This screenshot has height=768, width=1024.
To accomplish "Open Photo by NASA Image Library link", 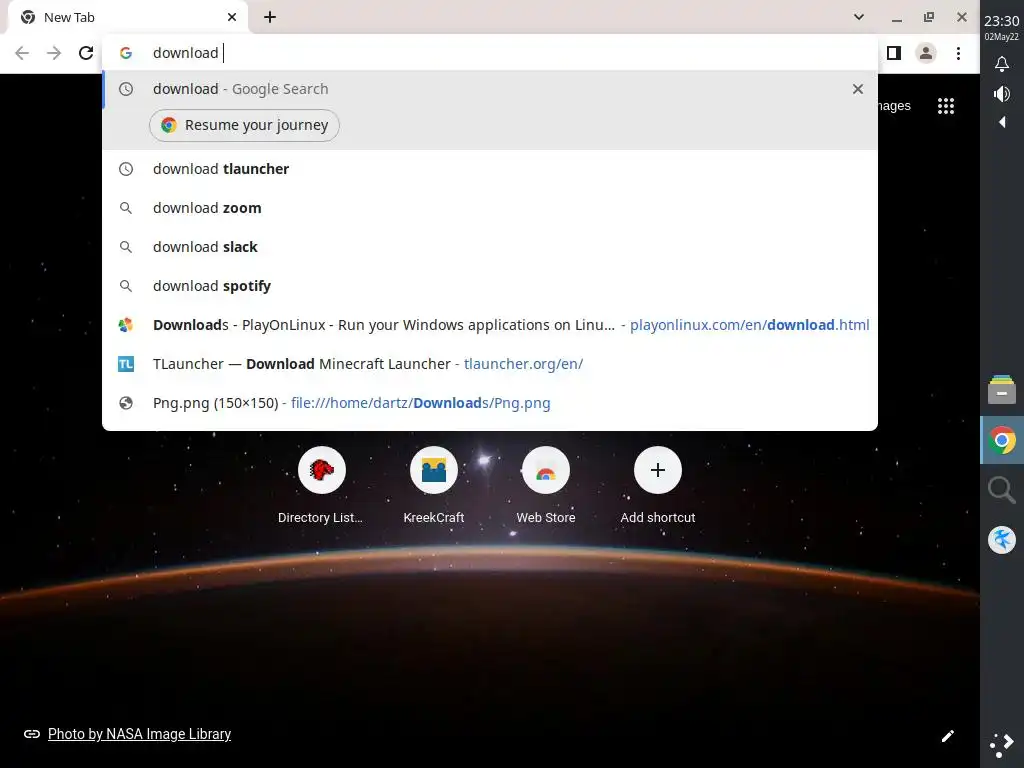I will tap(139, 734).
